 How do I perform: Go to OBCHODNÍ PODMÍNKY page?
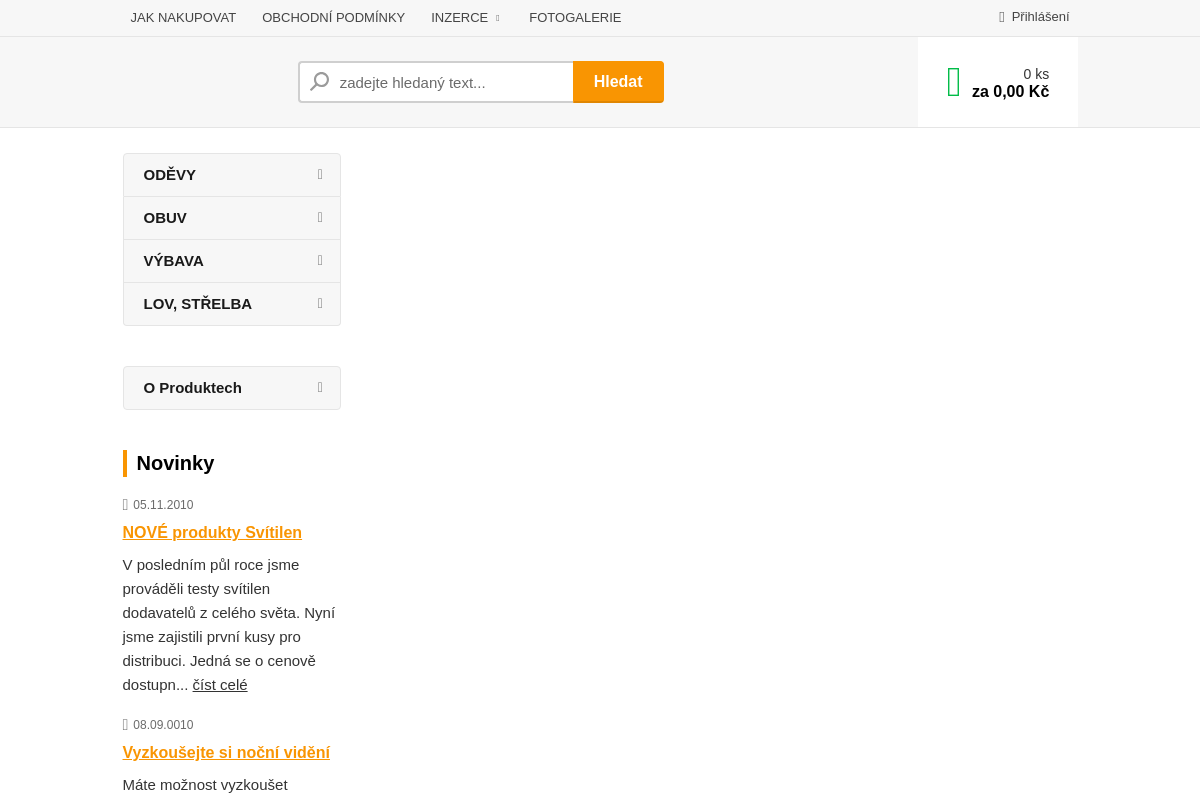[333, 18]
